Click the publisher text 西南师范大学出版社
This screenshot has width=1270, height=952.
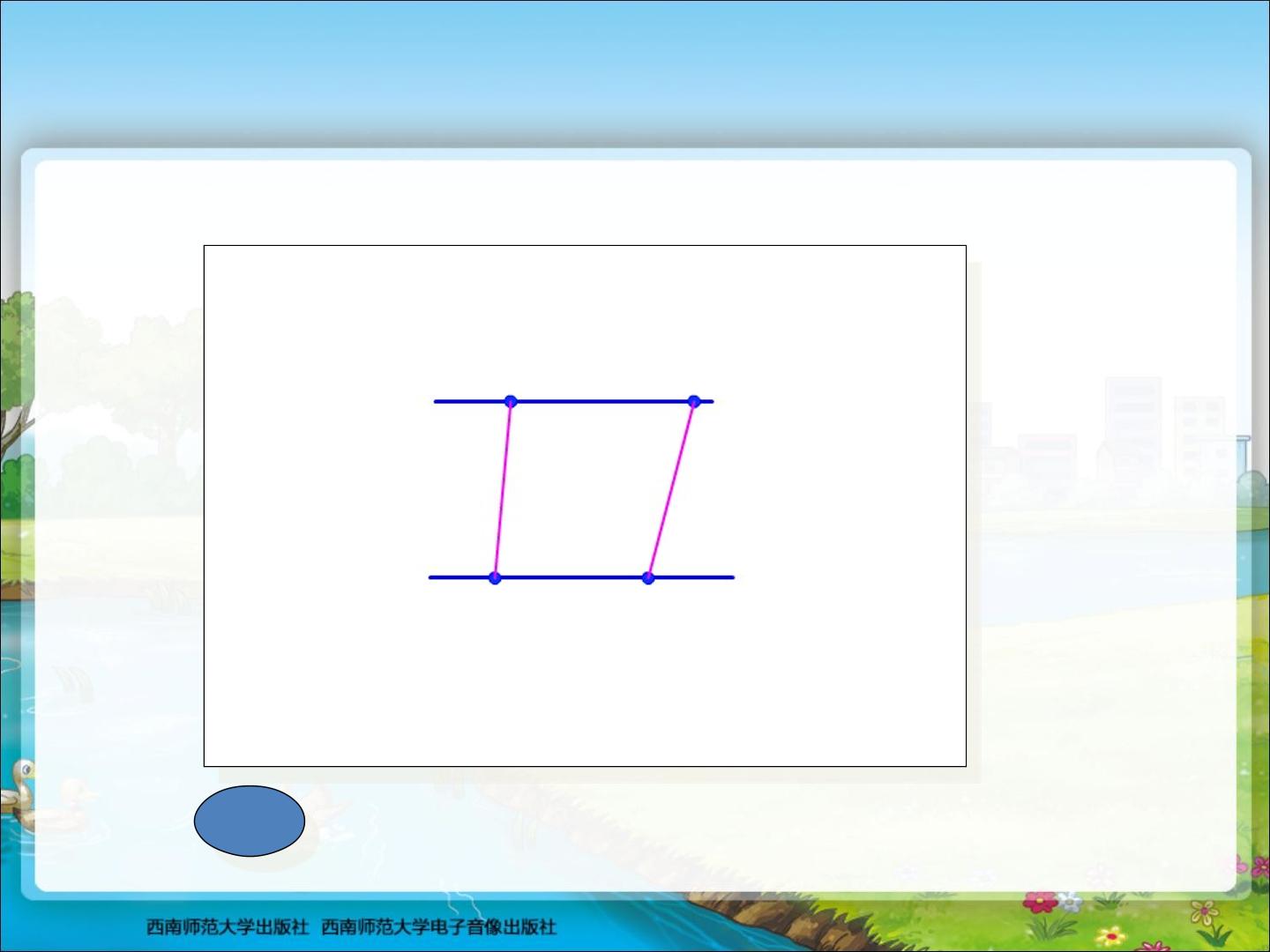228,927
